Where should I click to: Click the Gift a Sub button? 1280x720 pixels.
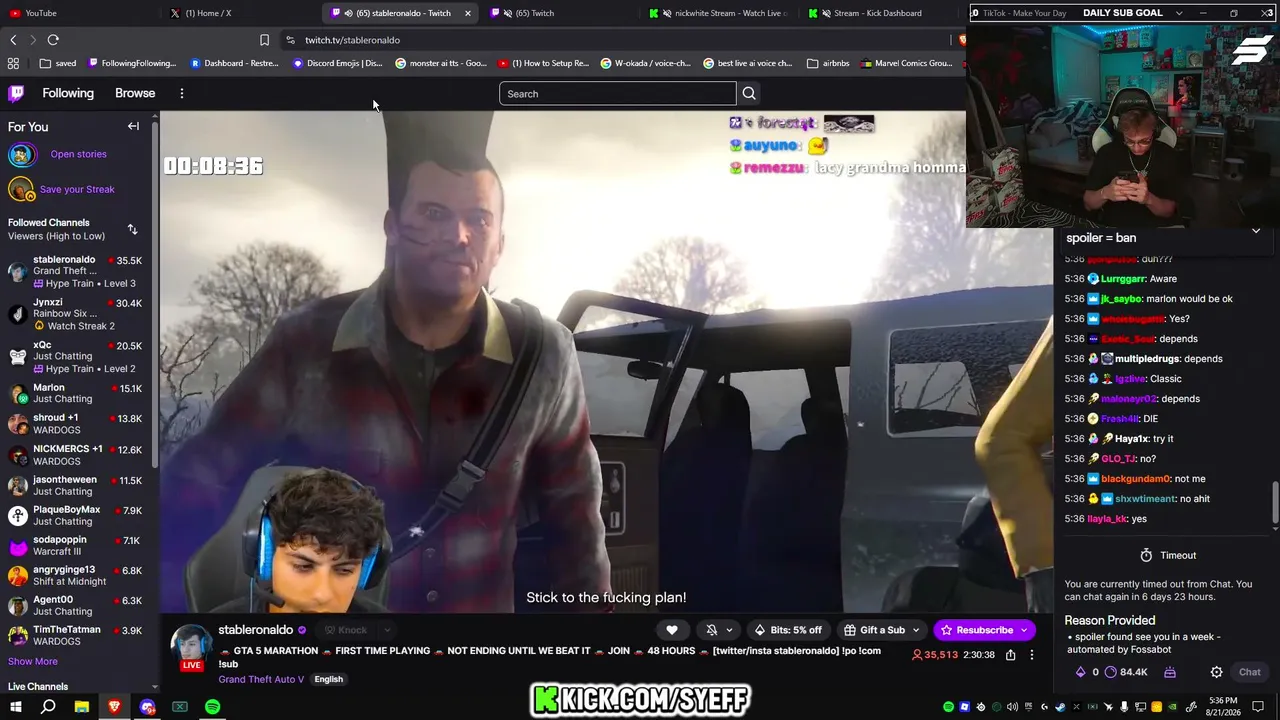(874, 630)
